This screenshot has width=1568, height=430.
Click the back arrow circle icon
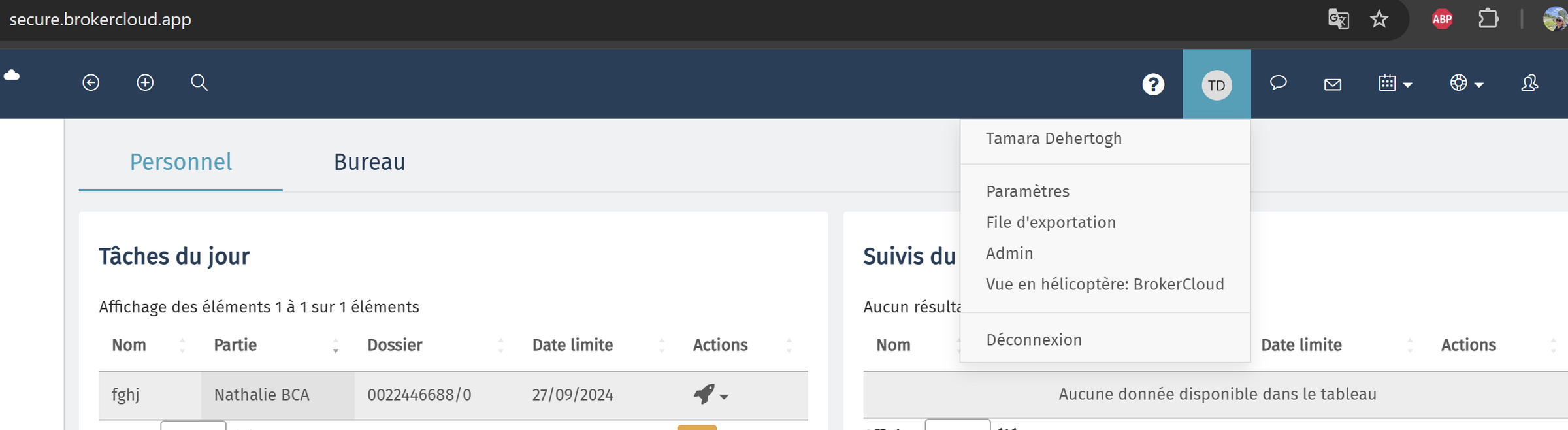click(x=91, y=82)
